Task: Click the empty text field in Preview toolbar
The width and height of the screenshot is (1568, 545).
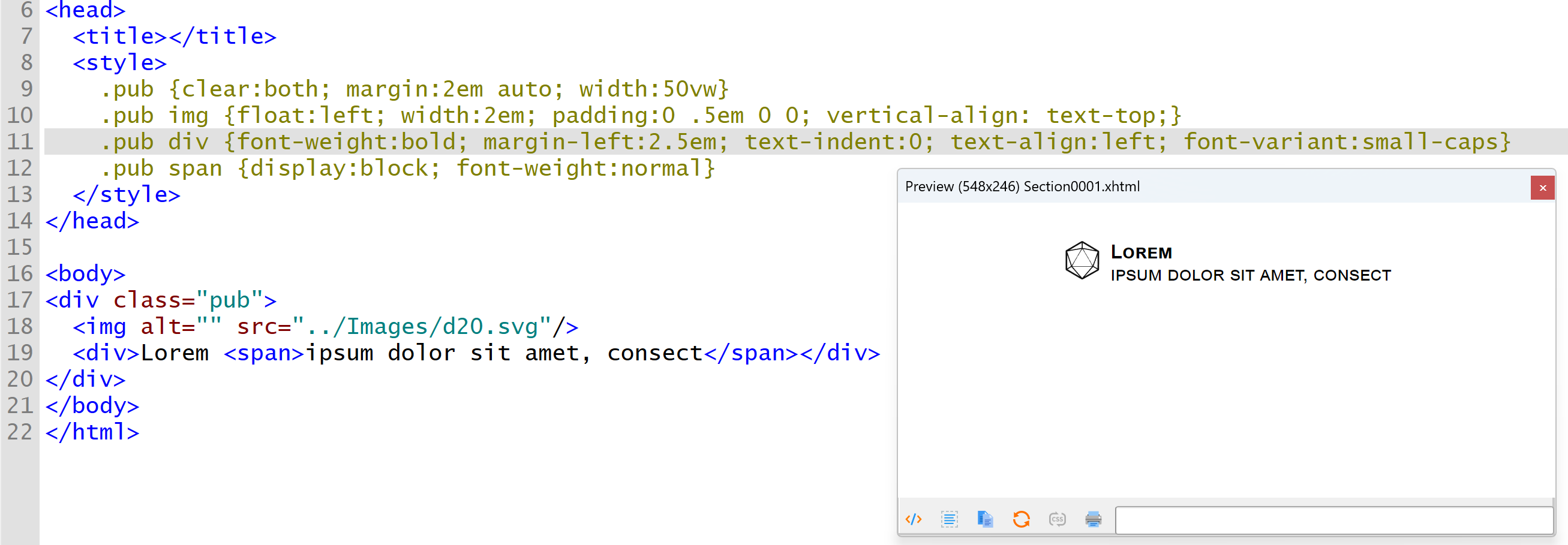Action: pos(1334,520)
